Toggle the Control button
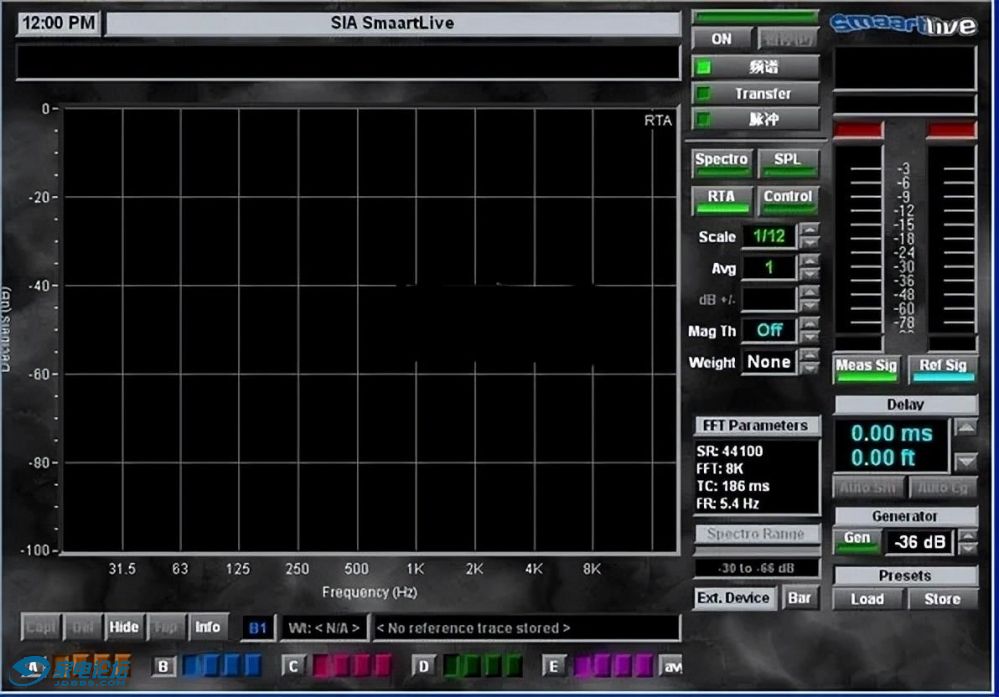The width and height of the screenshot is (999, 697). pyautogui.click(x=788, y=199)
